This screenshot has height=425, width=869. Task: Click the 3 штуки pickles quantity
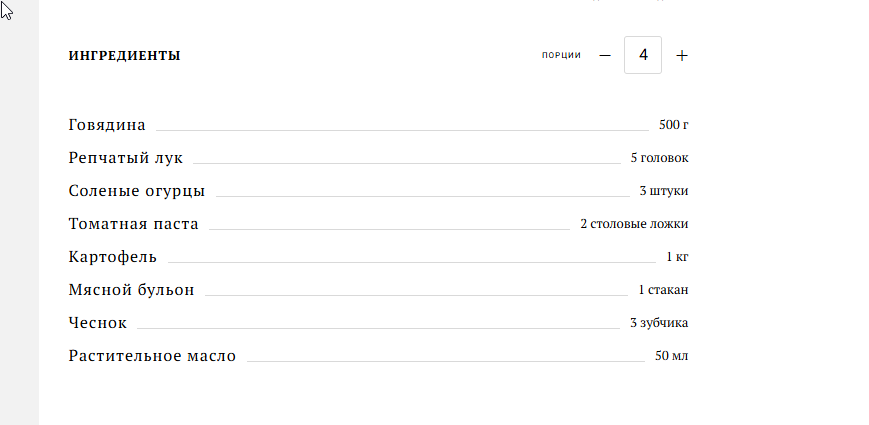tap(664, 191)
